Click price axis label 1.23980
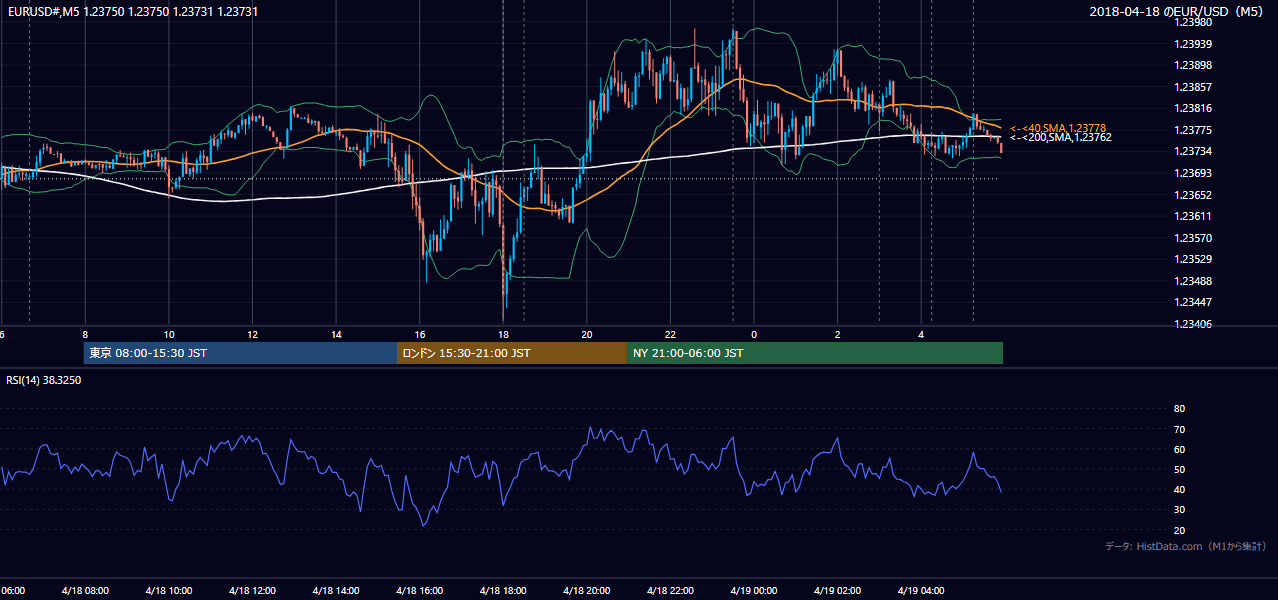This screenshot has height=600, width=1278. click(x=1192, y=22)
